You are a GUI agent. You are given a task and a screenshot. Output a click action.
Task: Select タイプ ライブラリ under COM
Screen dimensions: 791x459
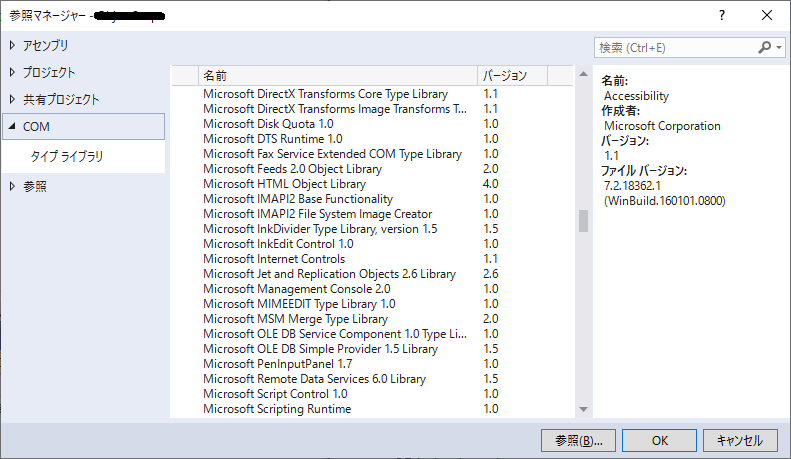click(x=67, y=156)
